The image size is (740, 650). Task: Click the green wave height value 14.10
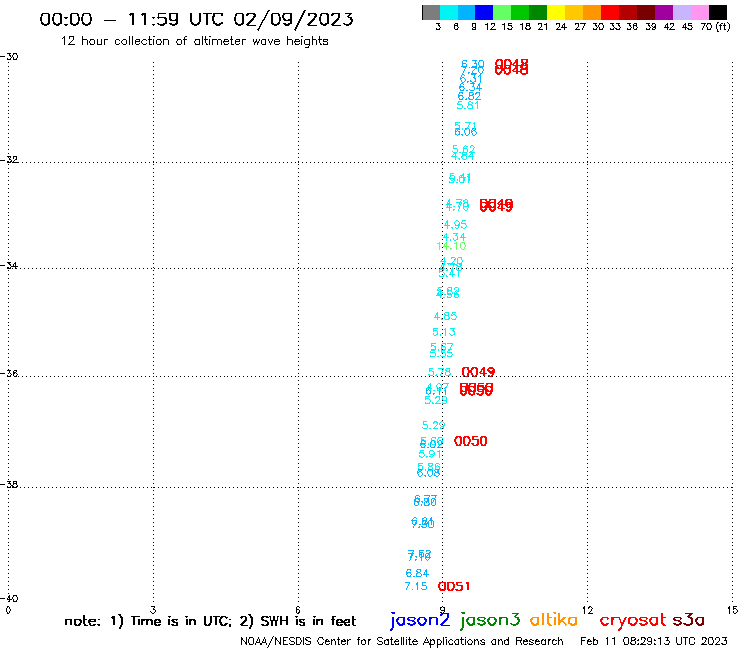(451, 246)
